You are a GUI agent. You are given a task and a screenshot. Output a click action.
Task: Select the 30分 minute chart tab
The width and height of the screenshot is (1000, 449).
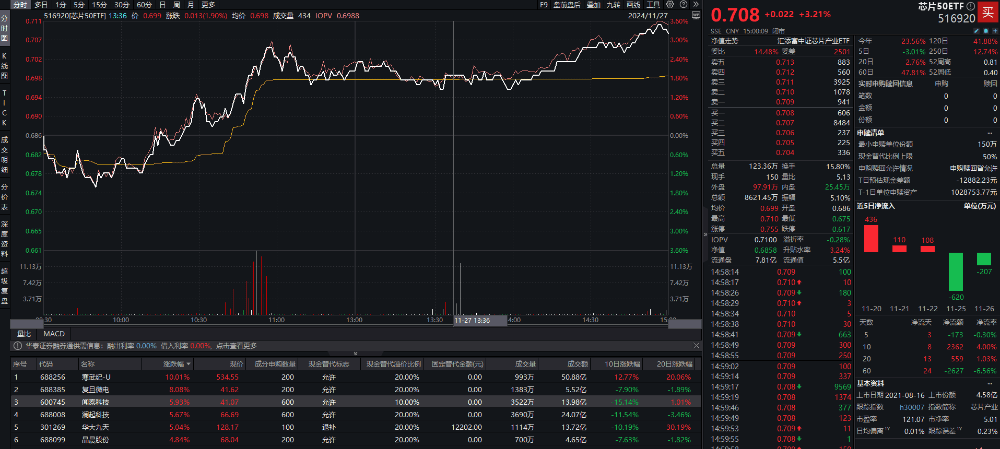[x=121, y=4]
